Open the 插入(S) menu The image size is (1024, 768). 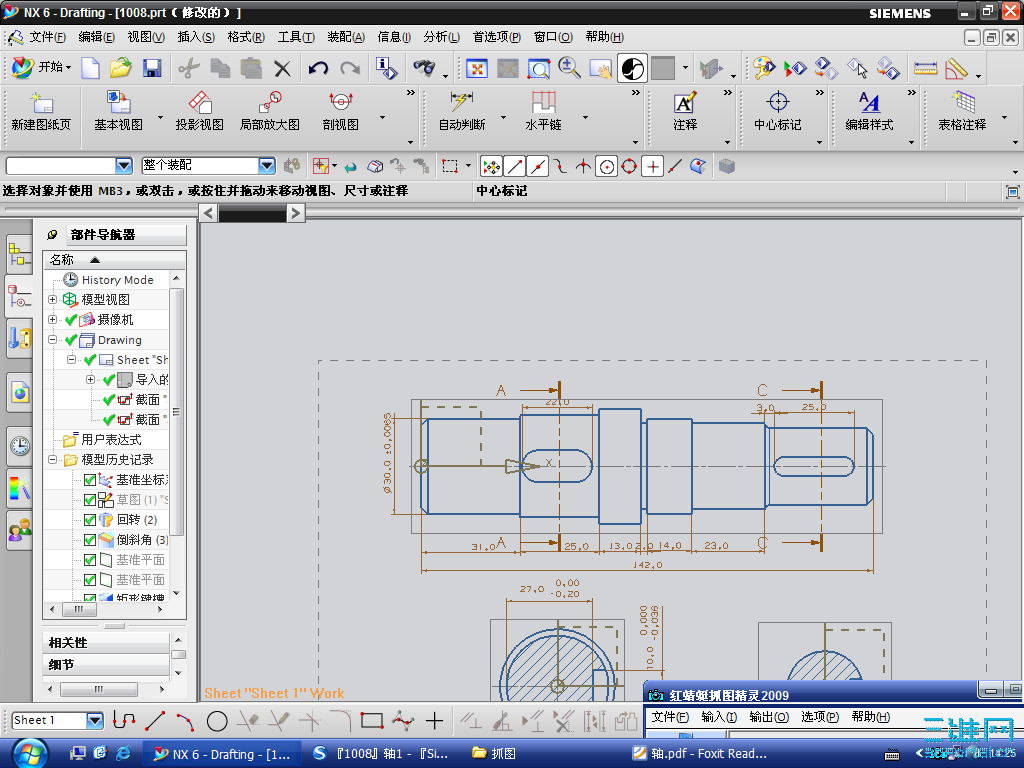(195, 37)
